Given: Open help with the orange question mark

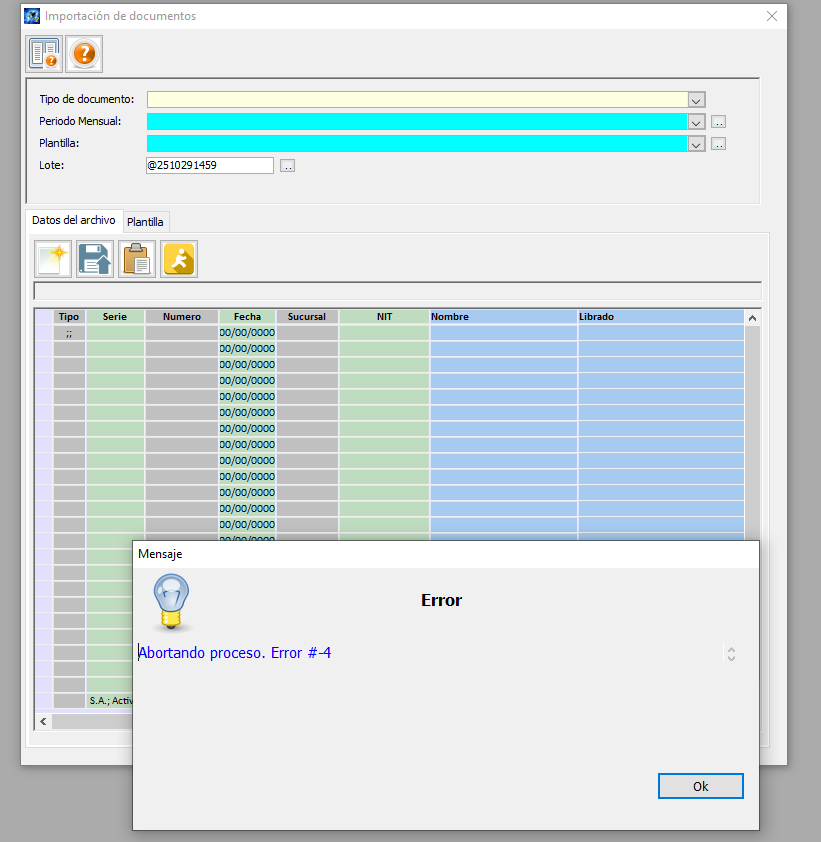Looking at the screenshot, I should (84, 54).
